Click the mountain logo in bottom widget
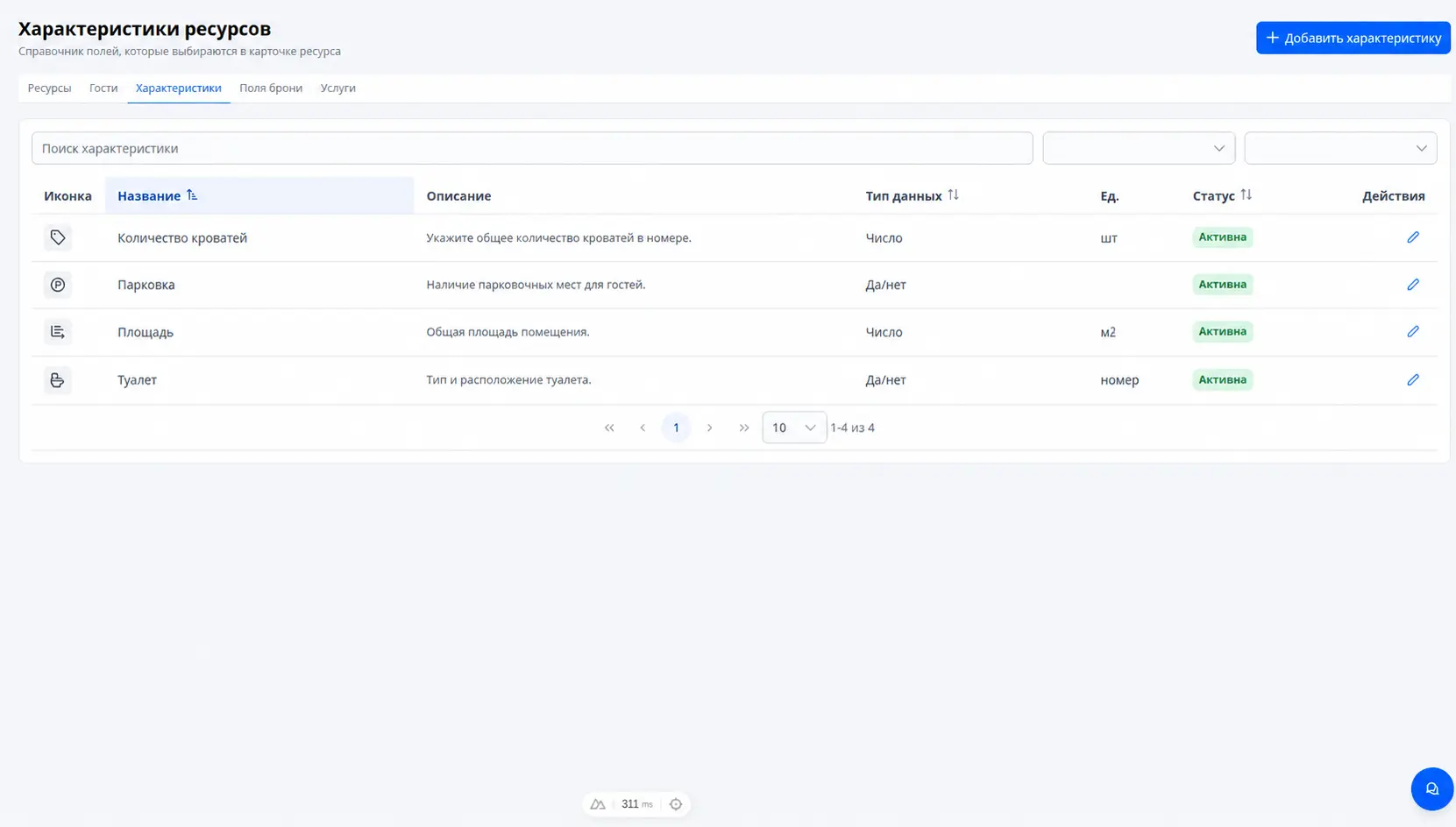 coord(598,804)
